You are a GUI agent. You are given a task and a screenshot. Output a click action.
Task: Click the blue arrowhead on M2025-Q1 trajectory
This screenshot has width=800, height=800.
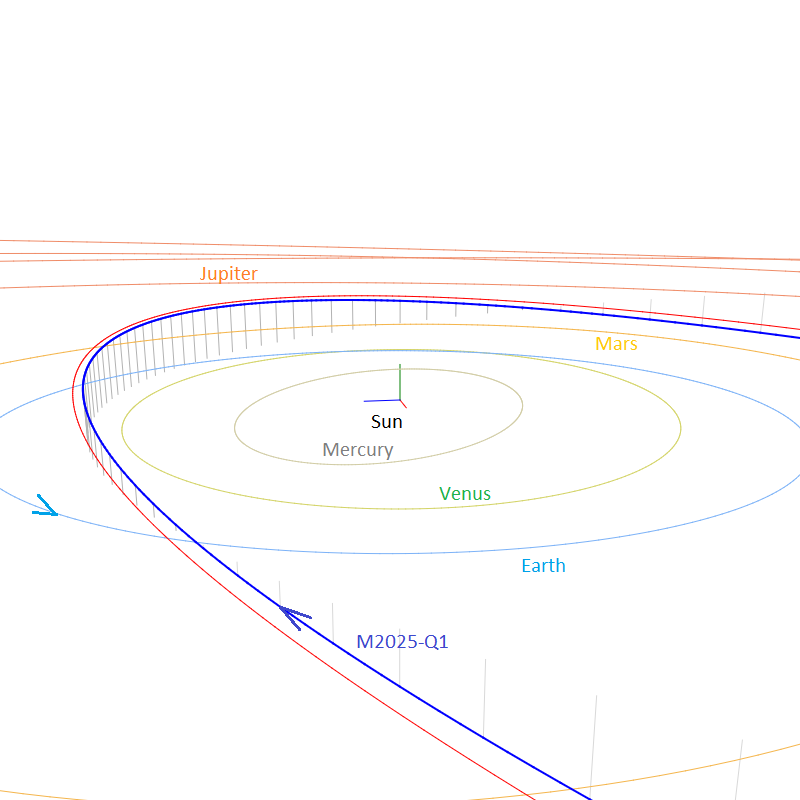pyautogui.click(x=295, y=617)
